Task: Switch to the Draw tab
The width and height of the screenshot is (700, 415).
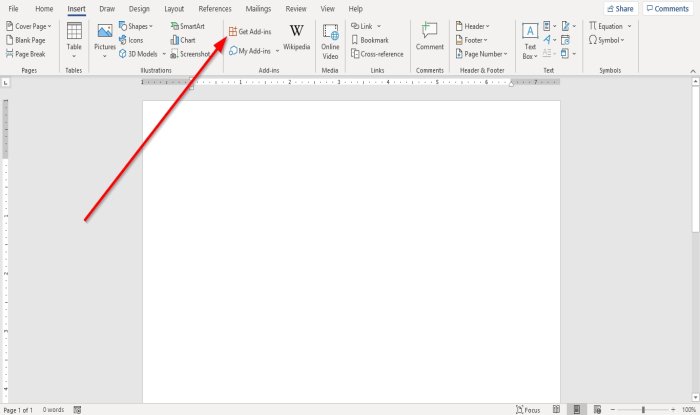Action: pyautogui.click(x=107, y=8)
